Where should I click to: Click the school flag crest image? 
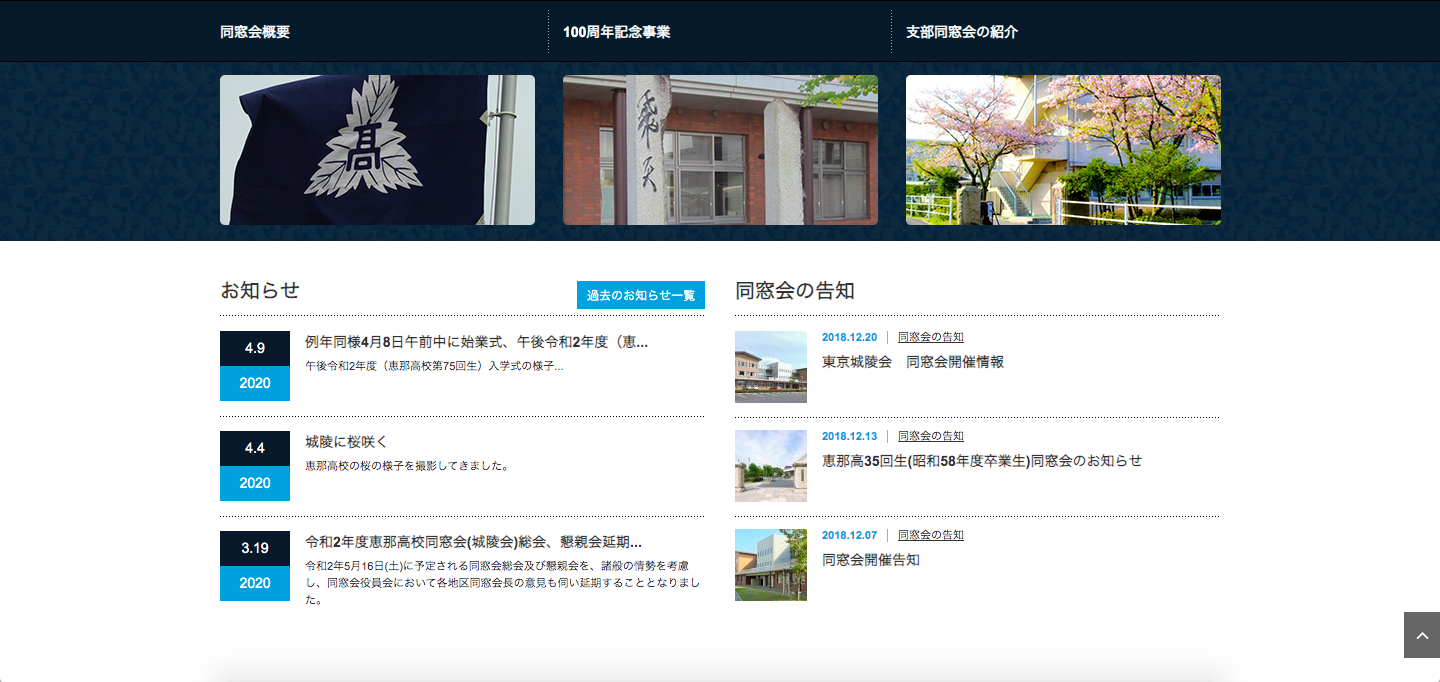377,150
